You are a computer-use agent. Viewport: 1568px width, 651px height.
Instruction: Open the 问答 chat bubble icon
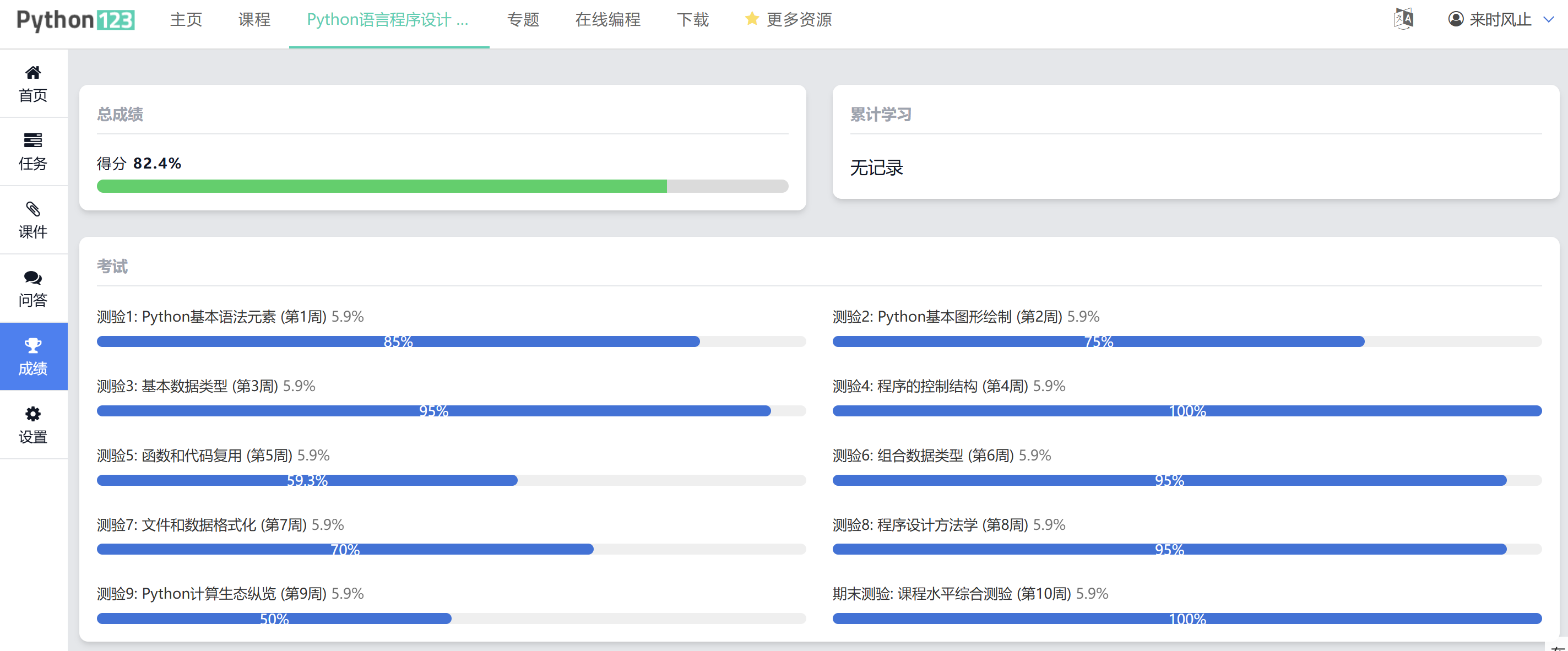[33, 278]
